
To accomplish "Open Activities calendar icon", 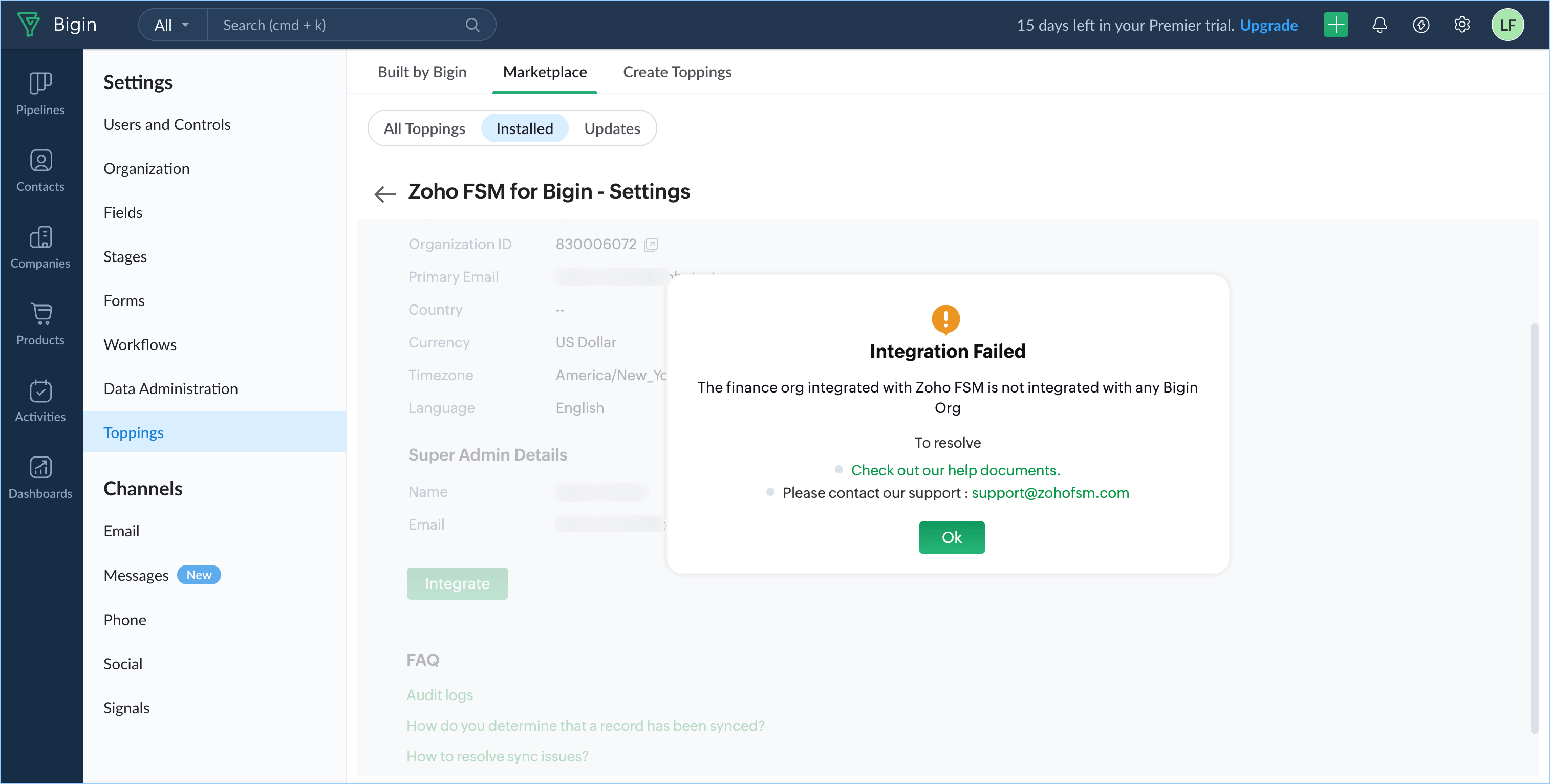I will pyautogui.click(x=40, y=390).
